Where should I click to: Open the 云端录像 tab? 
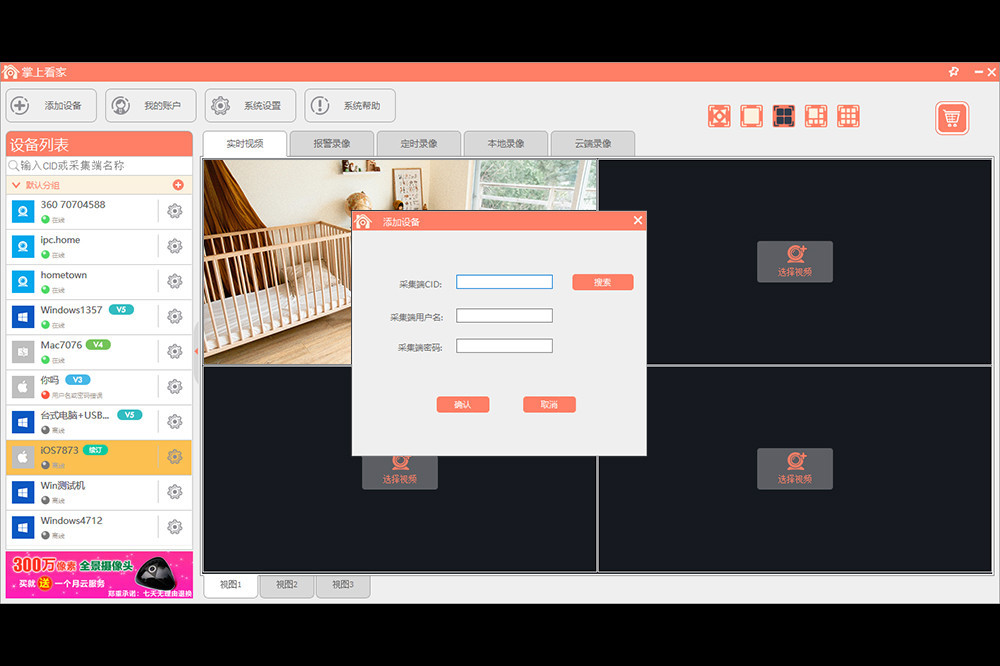[592, 143]
